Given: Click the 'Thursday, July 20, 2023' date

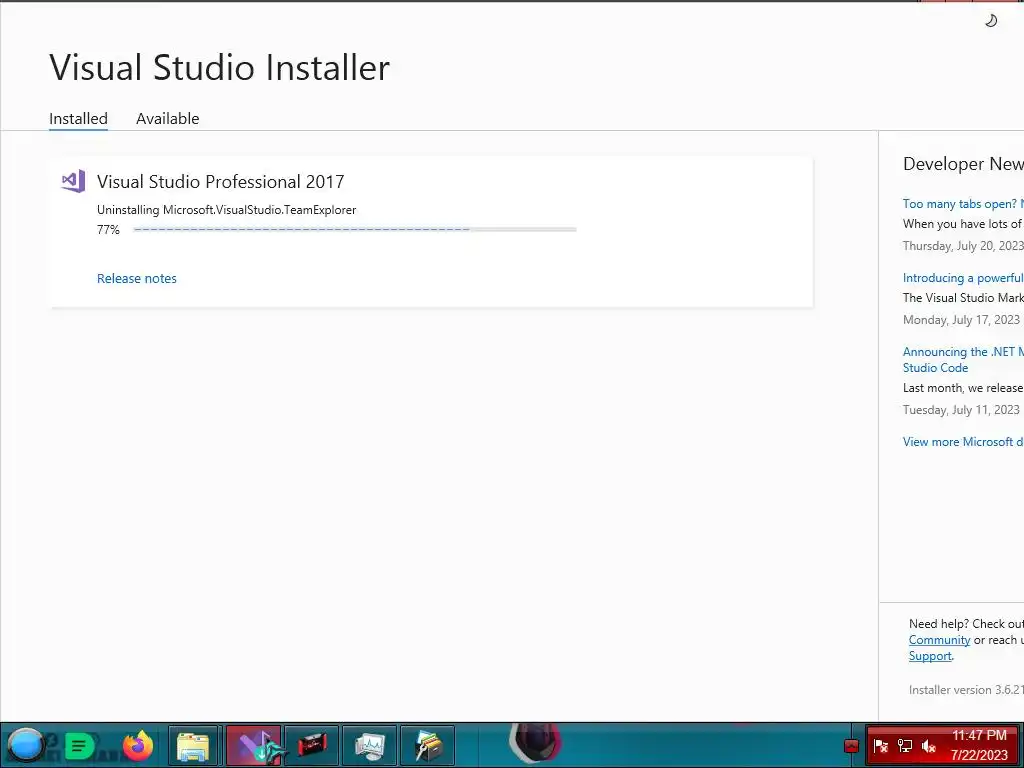Looking at the screenshot, I should pos(963,246).
